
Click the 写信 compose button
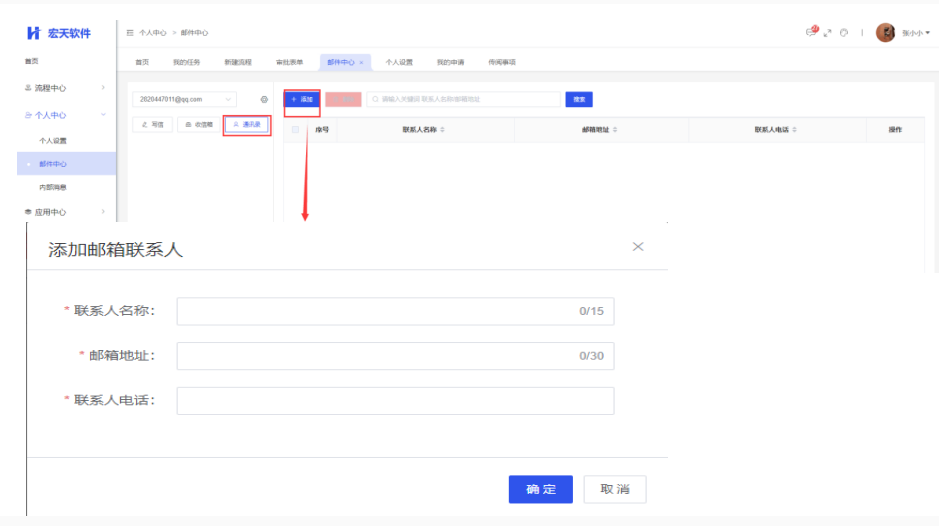pos(153,125)
